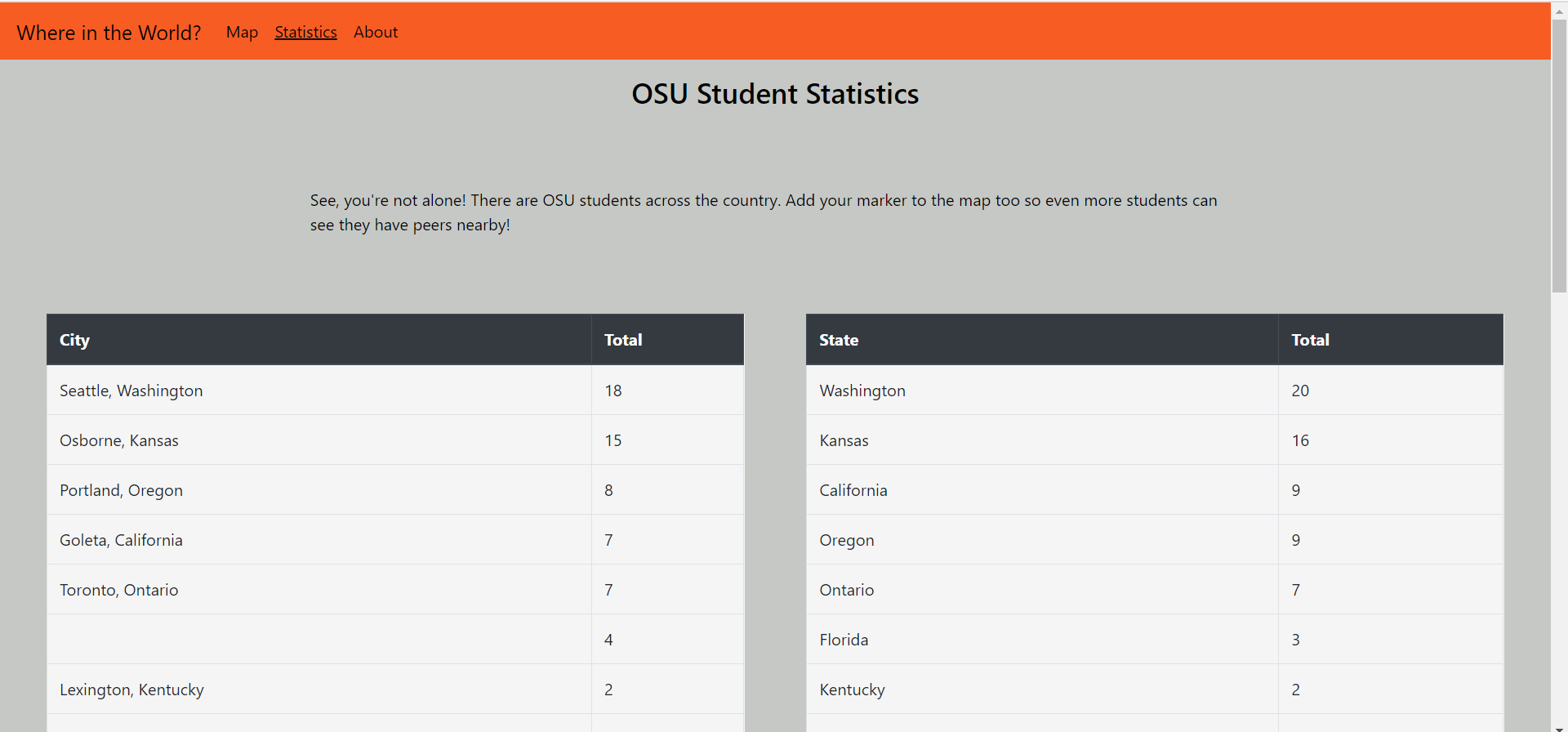Select the Toronto, Ontario row
1568x732 pixels.
pyautogui.click(x=395, y=590)
